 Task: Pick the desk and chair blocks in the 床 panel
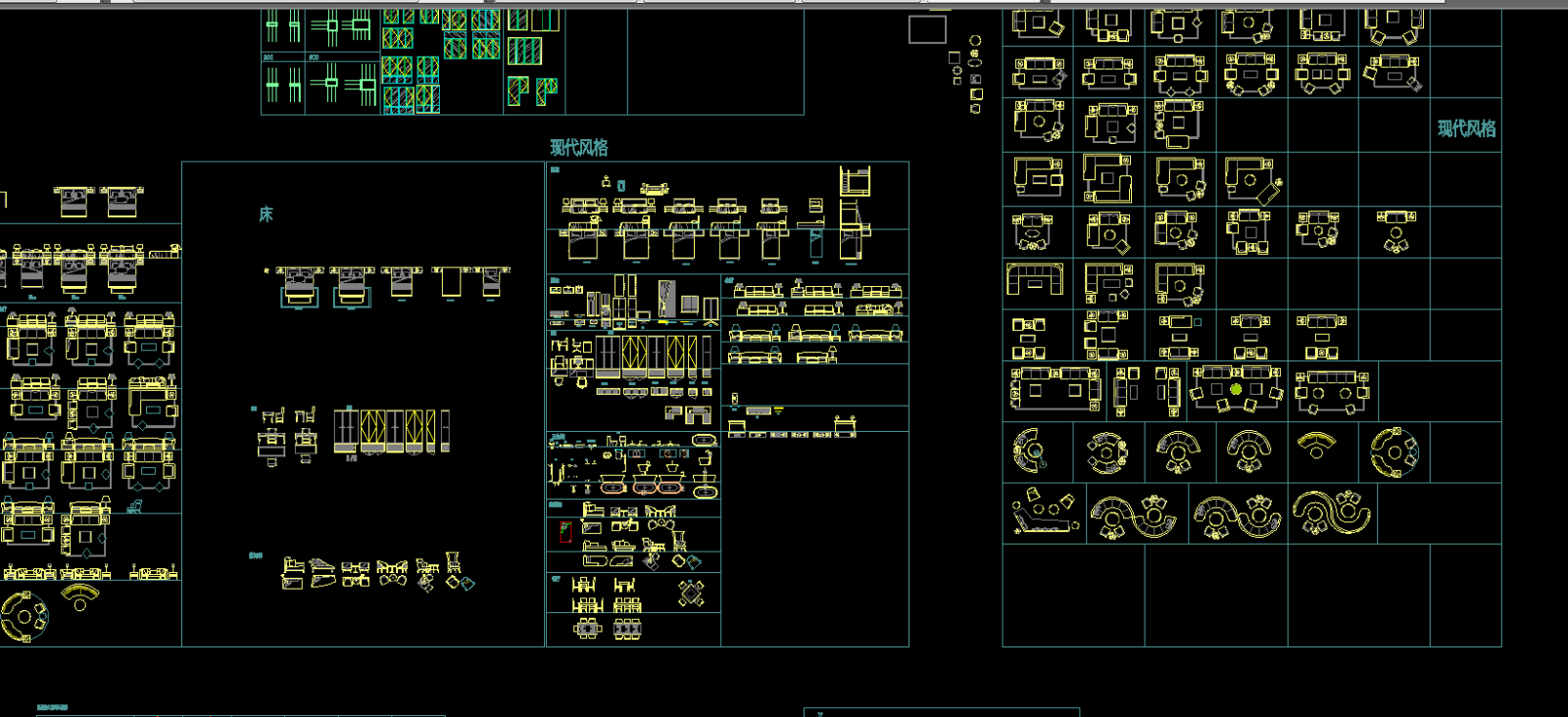pyautogui.click(x=288, y=434)
